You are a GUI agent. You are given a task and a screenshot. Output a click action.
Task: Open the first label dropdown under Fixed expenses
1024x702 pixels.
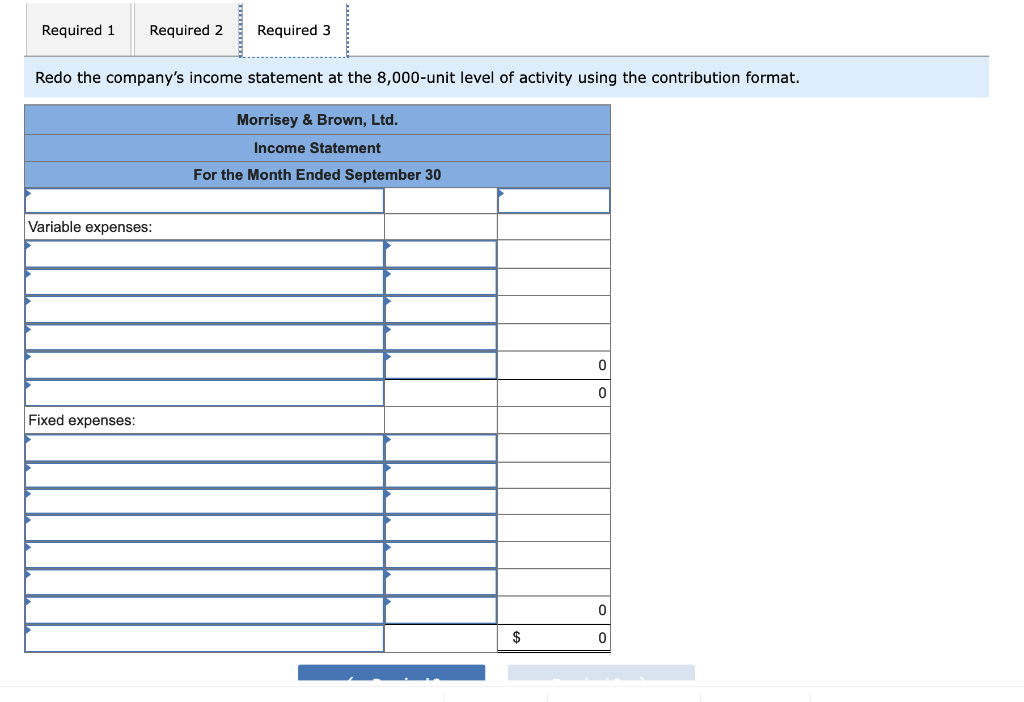click(204, 448)
